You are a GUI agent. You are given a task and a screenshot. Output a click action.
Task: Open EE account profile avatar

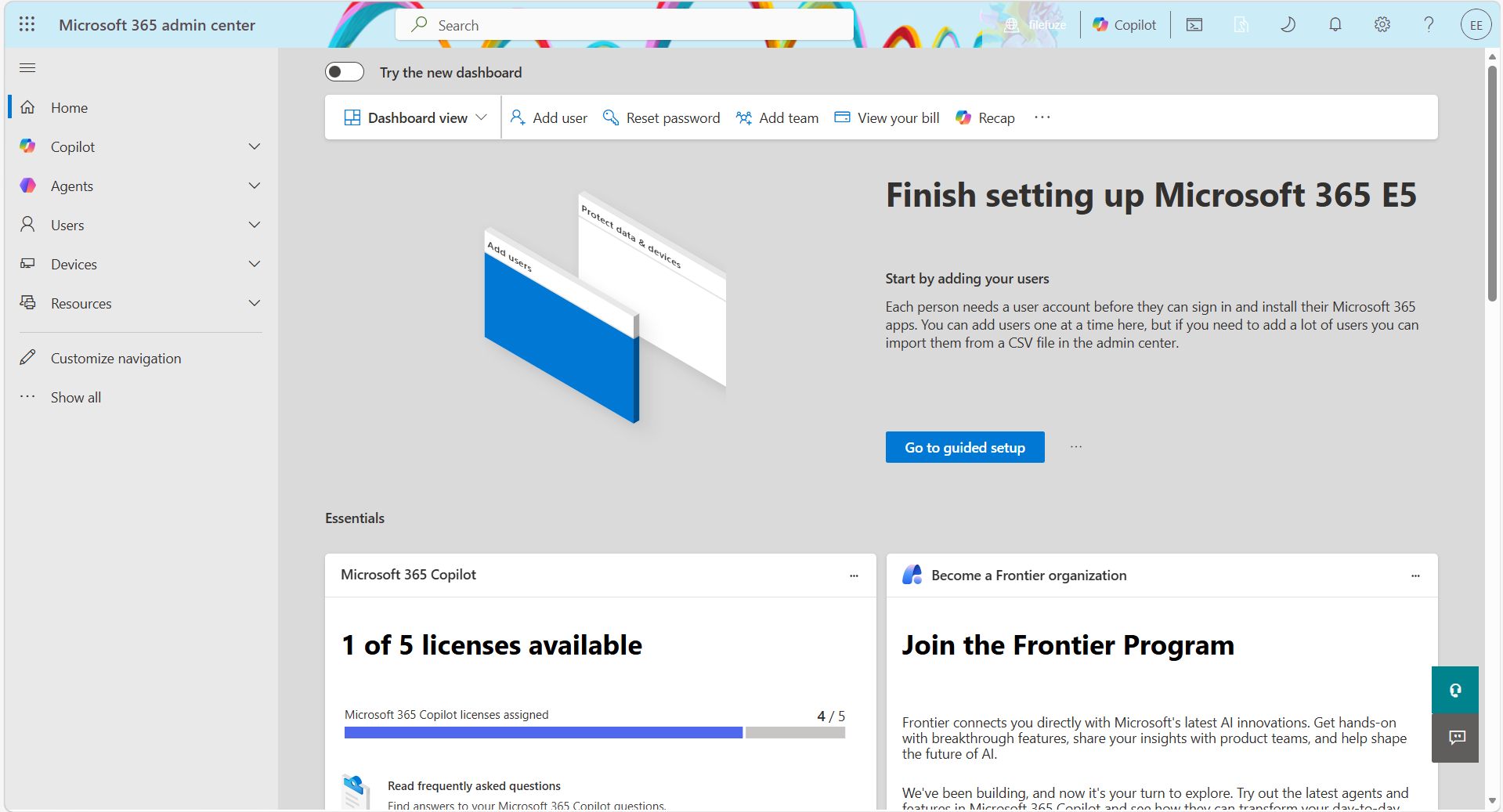coord(1476,25)
